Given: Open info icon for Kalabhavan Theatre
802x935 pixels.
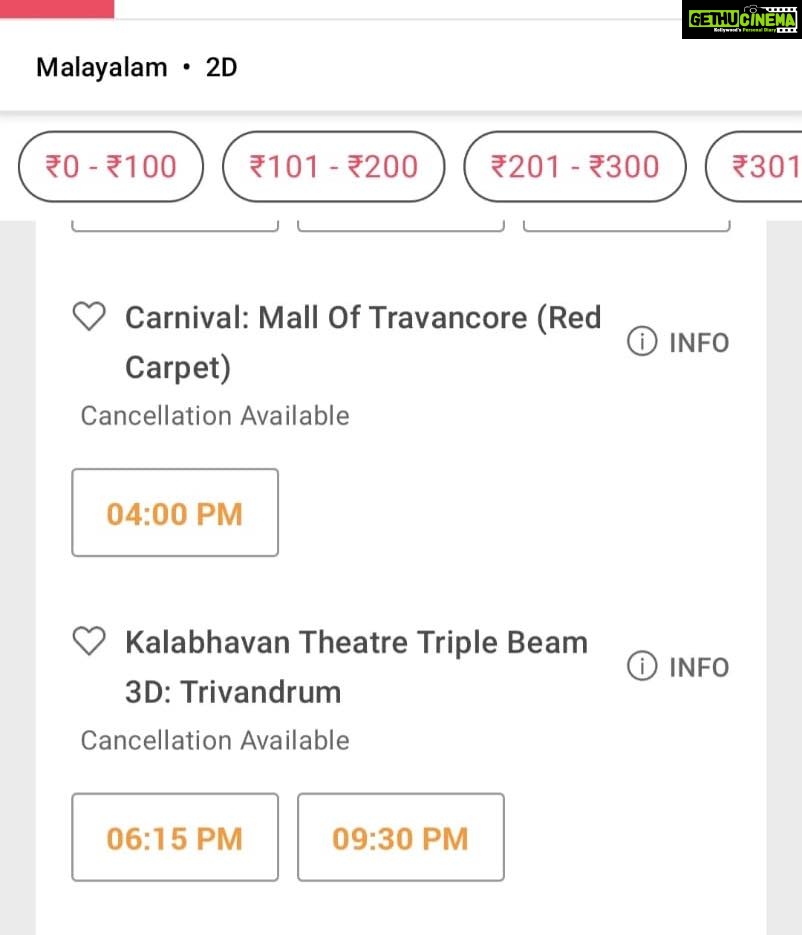Looking at the screenshot, I should (678, 666).
